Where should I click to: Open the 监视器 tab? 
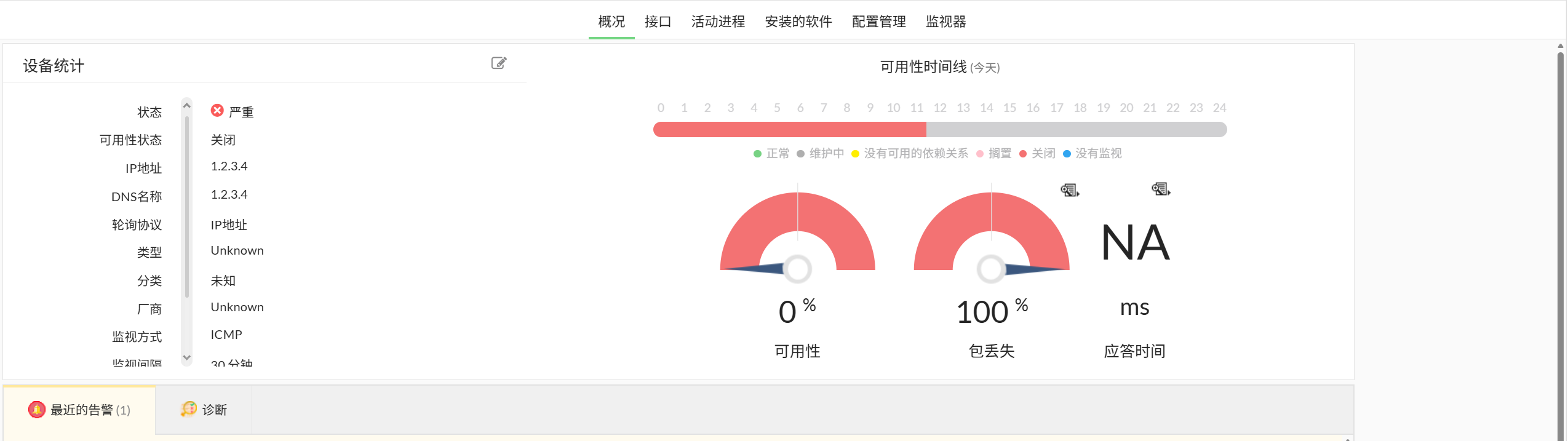(x=946, y=22)
